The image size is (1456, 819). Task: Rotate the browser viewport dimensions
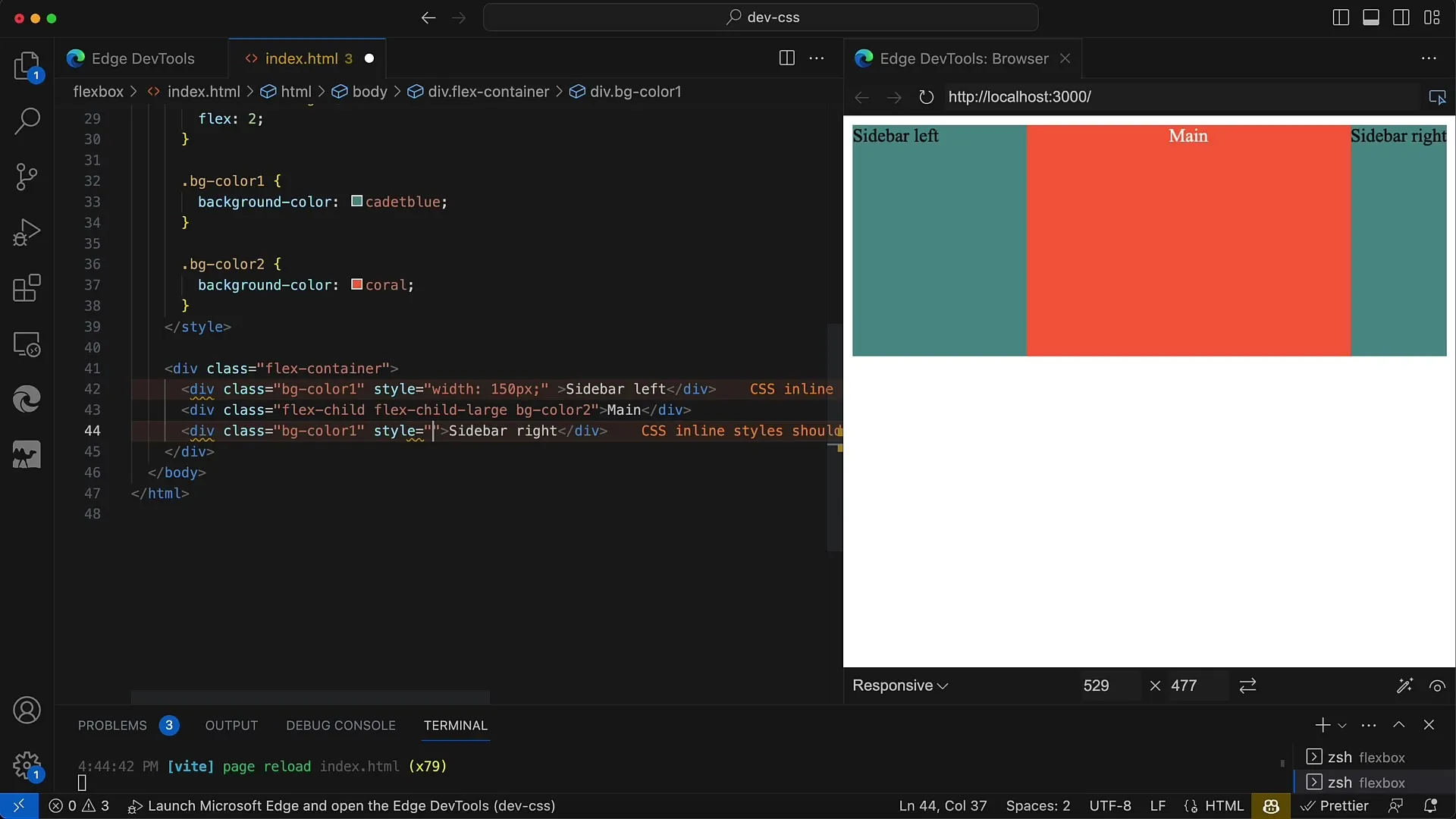(x=1247, y=686)
